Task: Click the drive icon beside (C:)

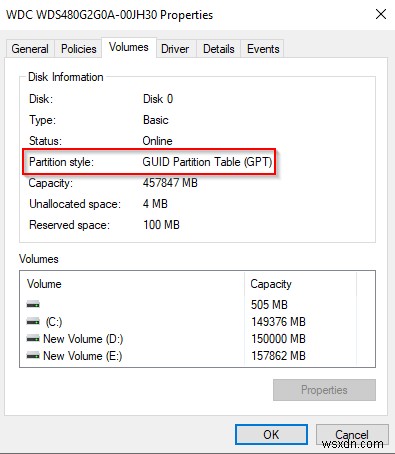Action: click(x=33, y=322)
